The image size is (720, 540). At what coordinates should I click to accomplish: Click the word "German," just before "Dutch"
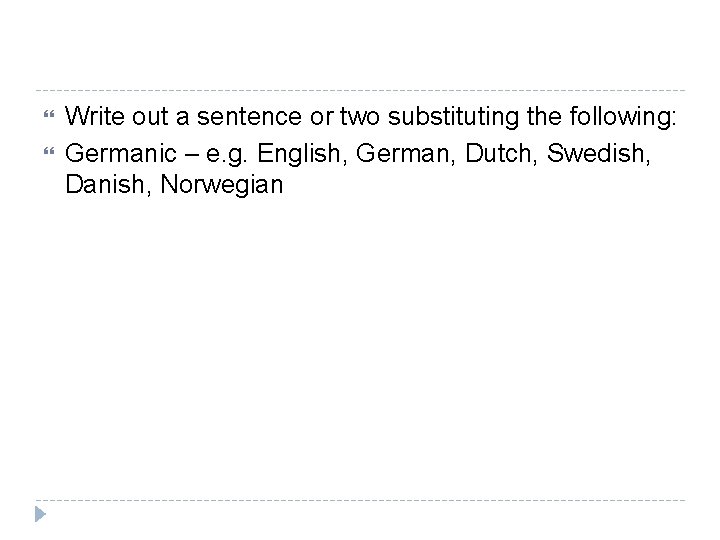pyautogui.click(x=391, y=153)
